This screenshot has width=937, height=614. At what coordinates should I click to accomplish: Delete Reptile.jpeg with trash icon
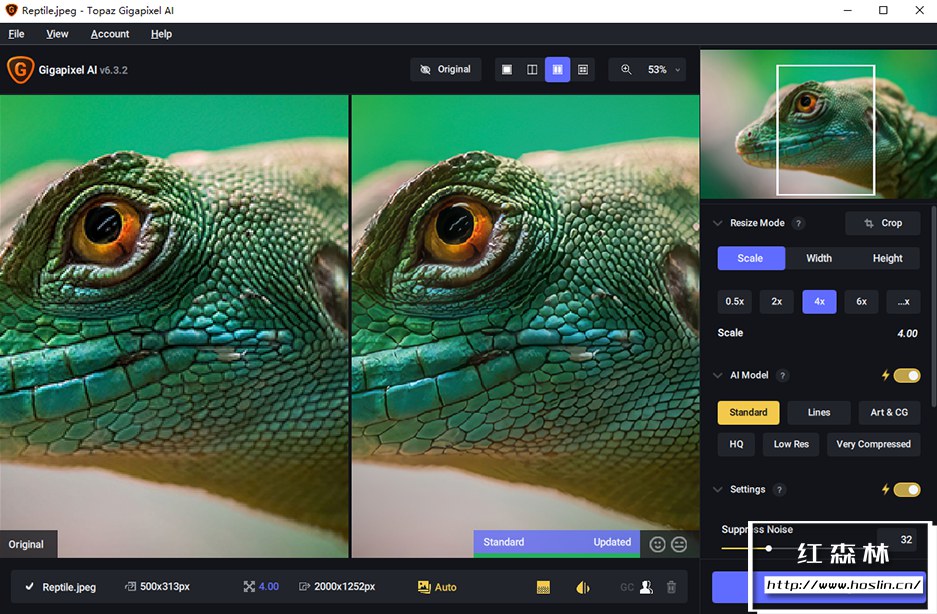pyautogui.click(x=671, y=587)
